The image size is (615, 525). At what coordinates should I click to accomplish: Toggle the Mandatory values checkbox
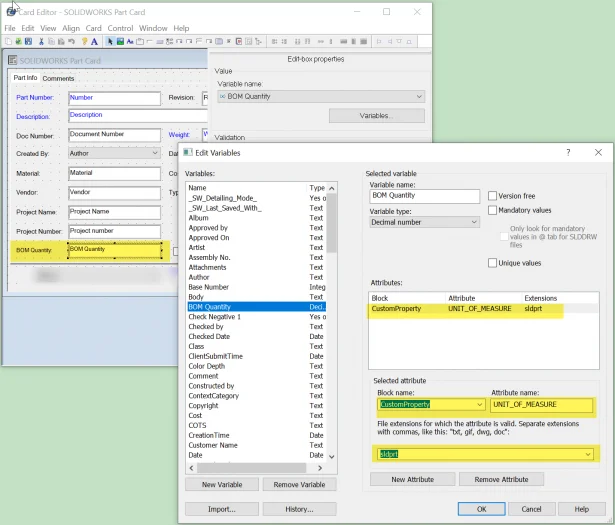click(493, 211)
